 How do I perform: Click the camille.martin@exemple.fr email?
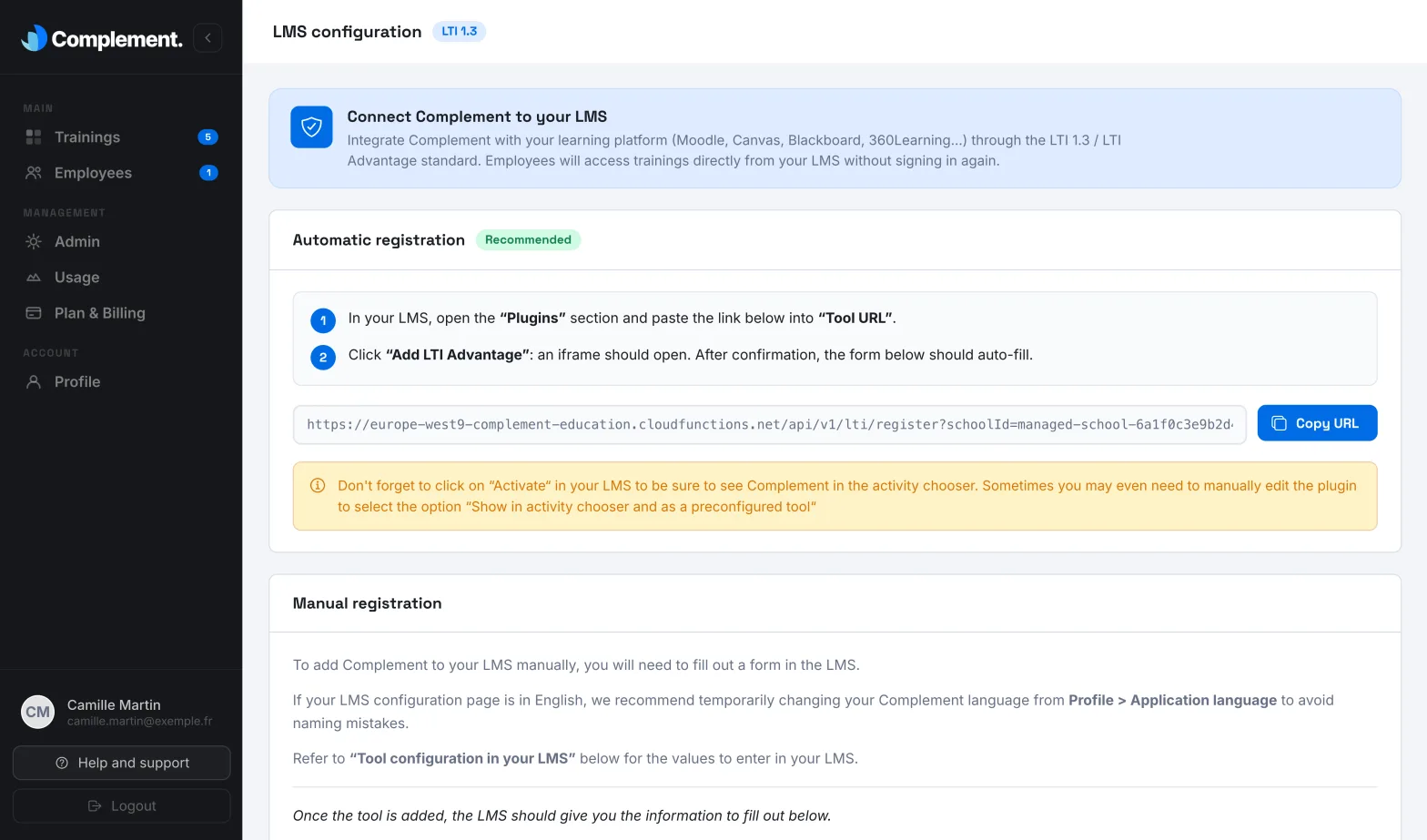(x=139, y=722)
